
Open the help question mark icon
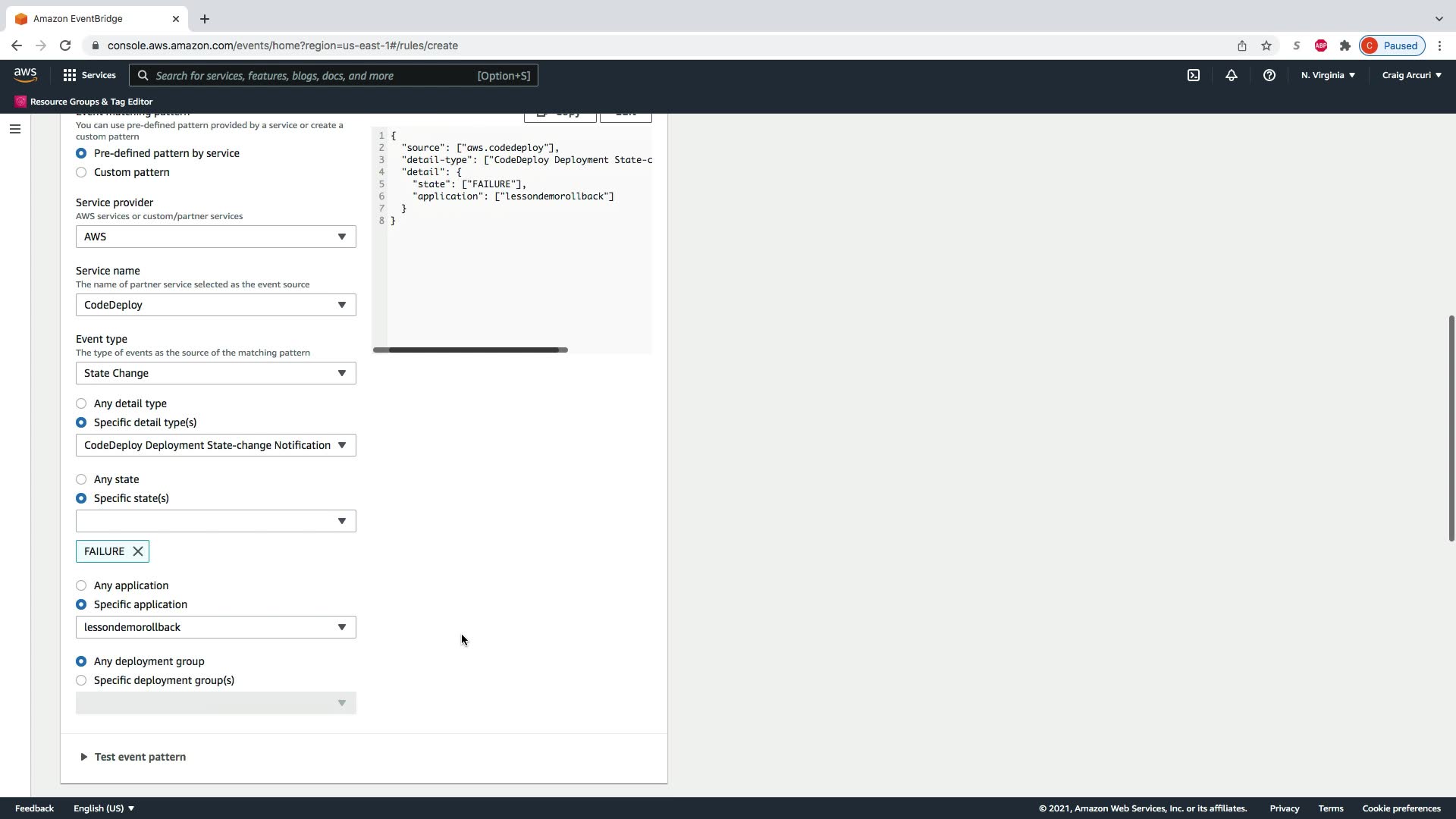[1269, 75]
